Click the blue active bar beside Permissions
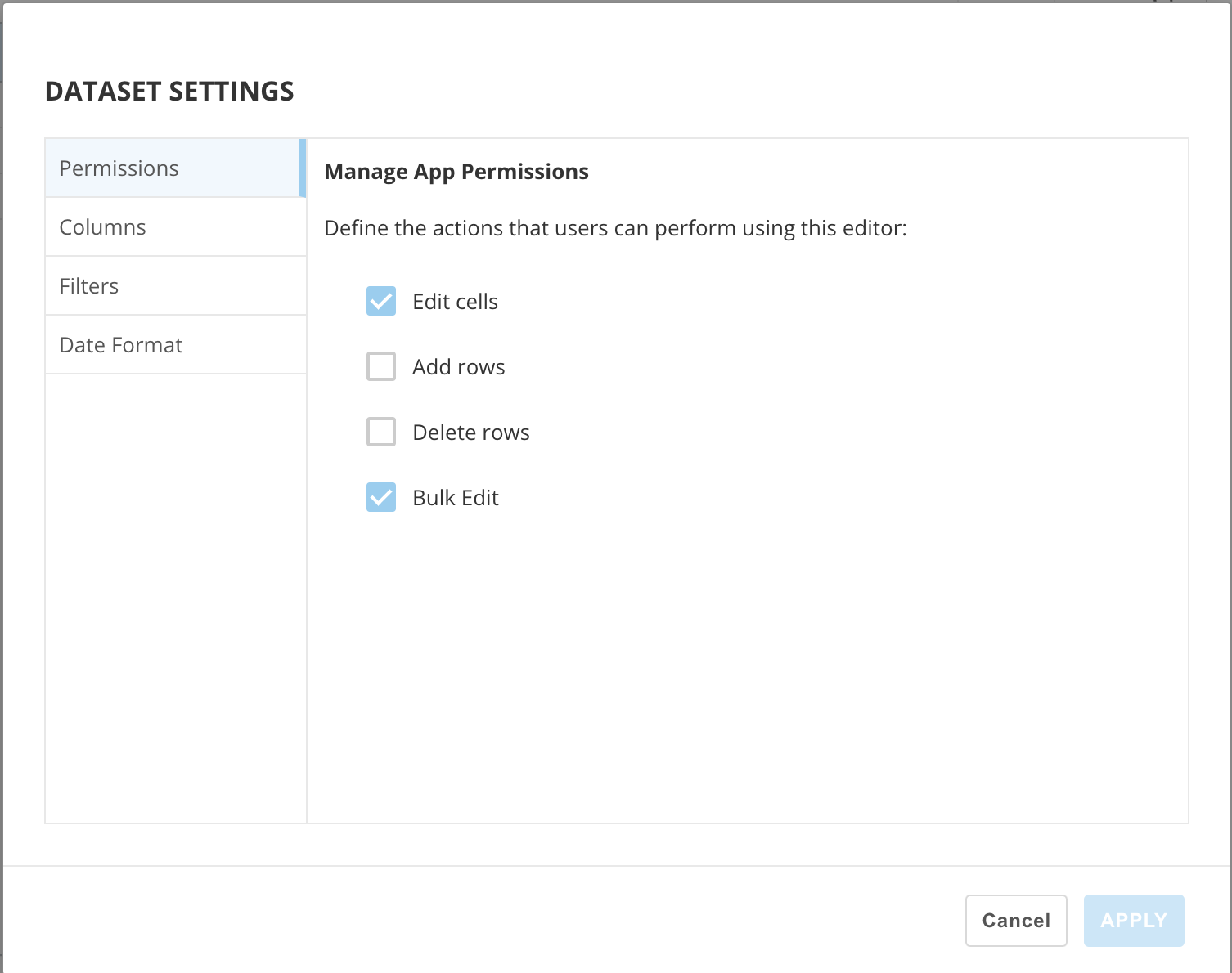This screenshot has height=973, width=1232. pyautogui.click(x=303, y=168)
